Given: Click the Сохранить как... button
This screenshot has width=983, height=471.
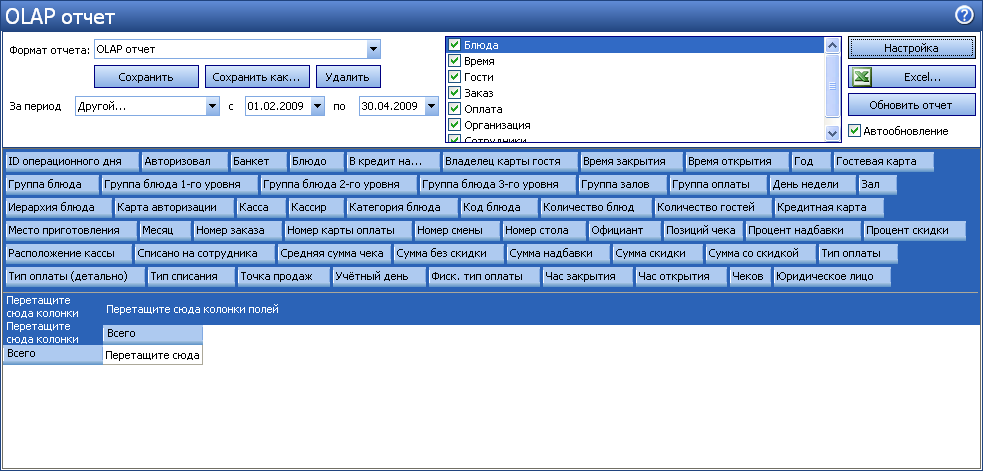Looking at the screenshot, I should click(257, 77).
